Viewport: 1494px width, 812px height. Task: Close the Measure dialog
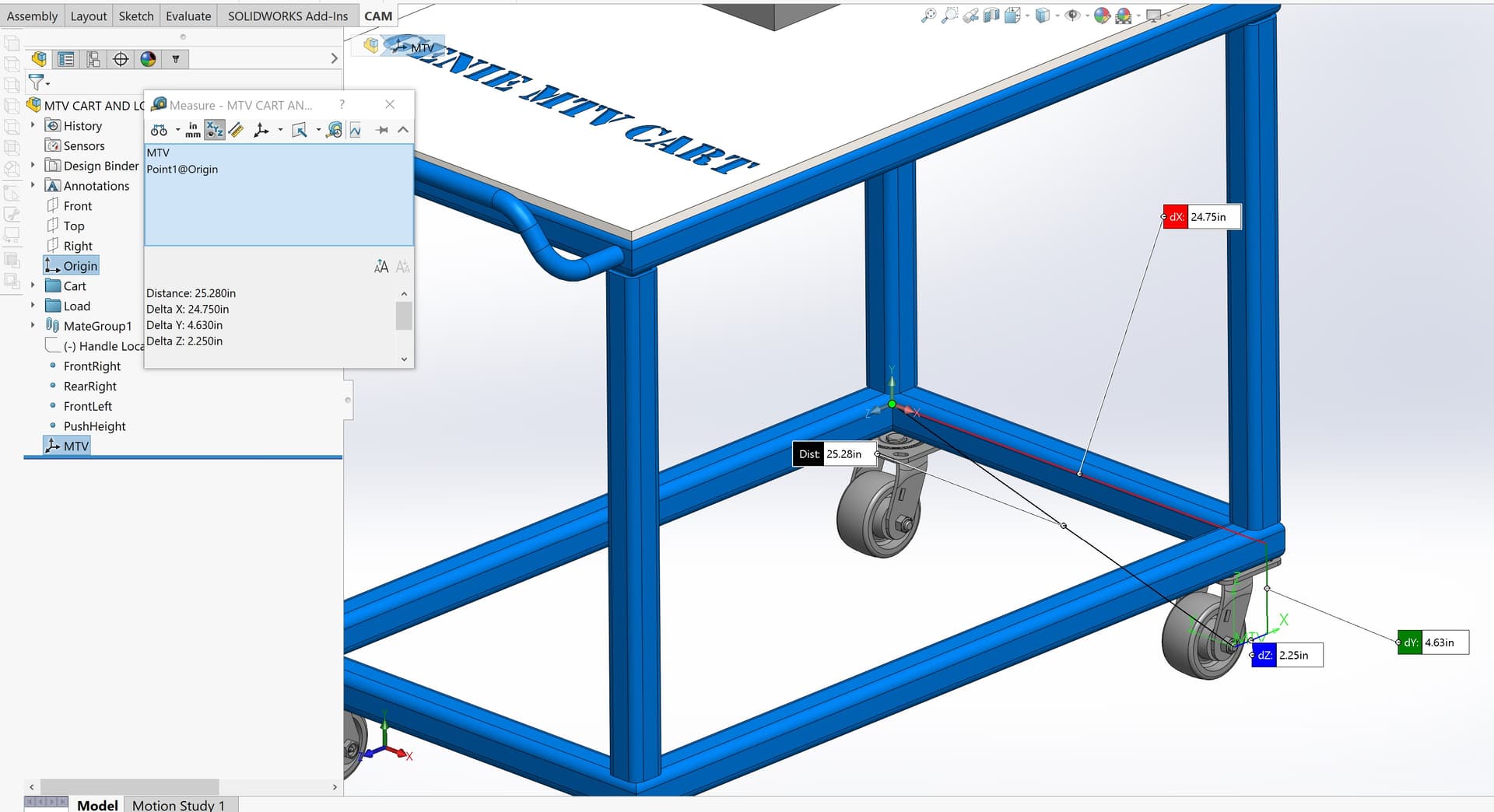(x=390, y=104)
